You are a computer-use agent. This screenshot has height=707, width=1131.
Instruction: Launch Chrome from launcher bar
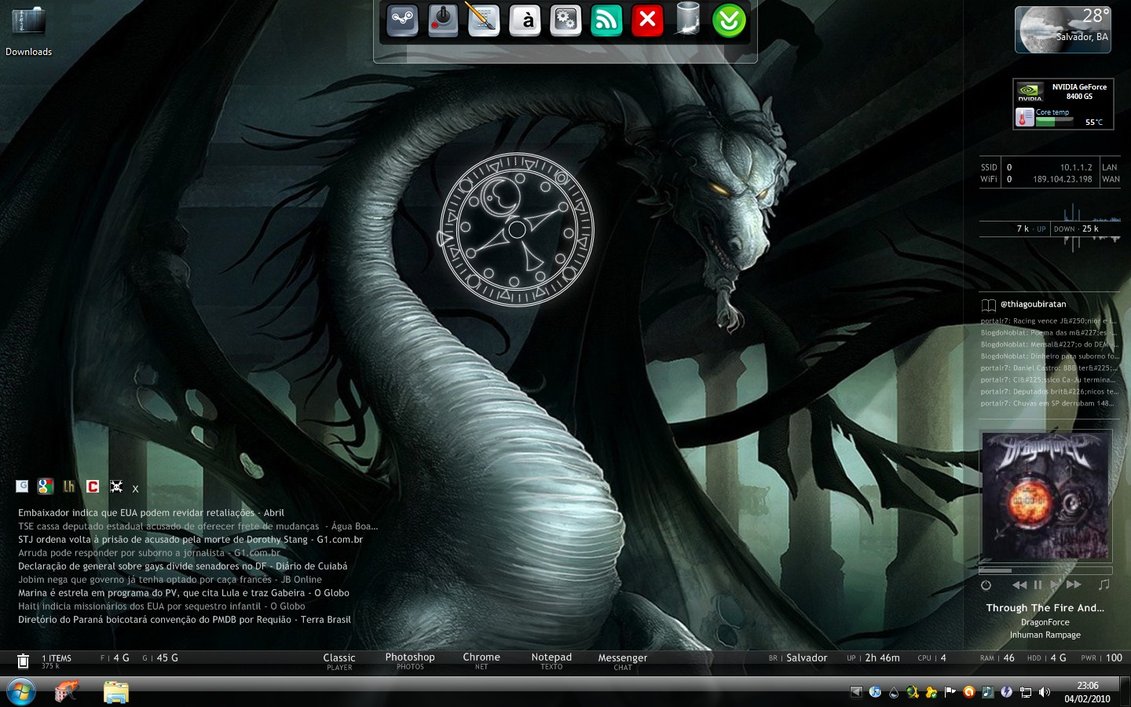coord(481,661)
